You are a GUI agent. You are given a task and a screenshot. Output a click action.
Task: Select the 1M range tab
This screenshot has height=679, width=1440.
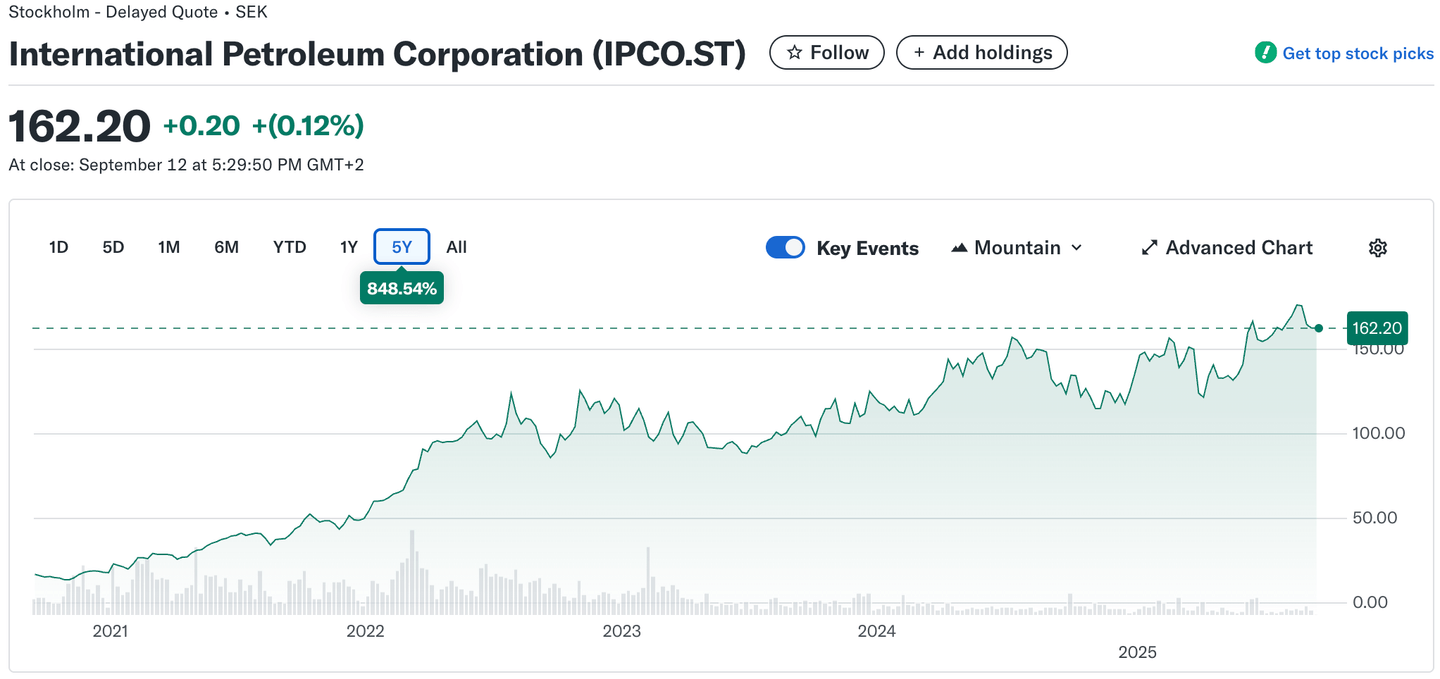point(169,247)
